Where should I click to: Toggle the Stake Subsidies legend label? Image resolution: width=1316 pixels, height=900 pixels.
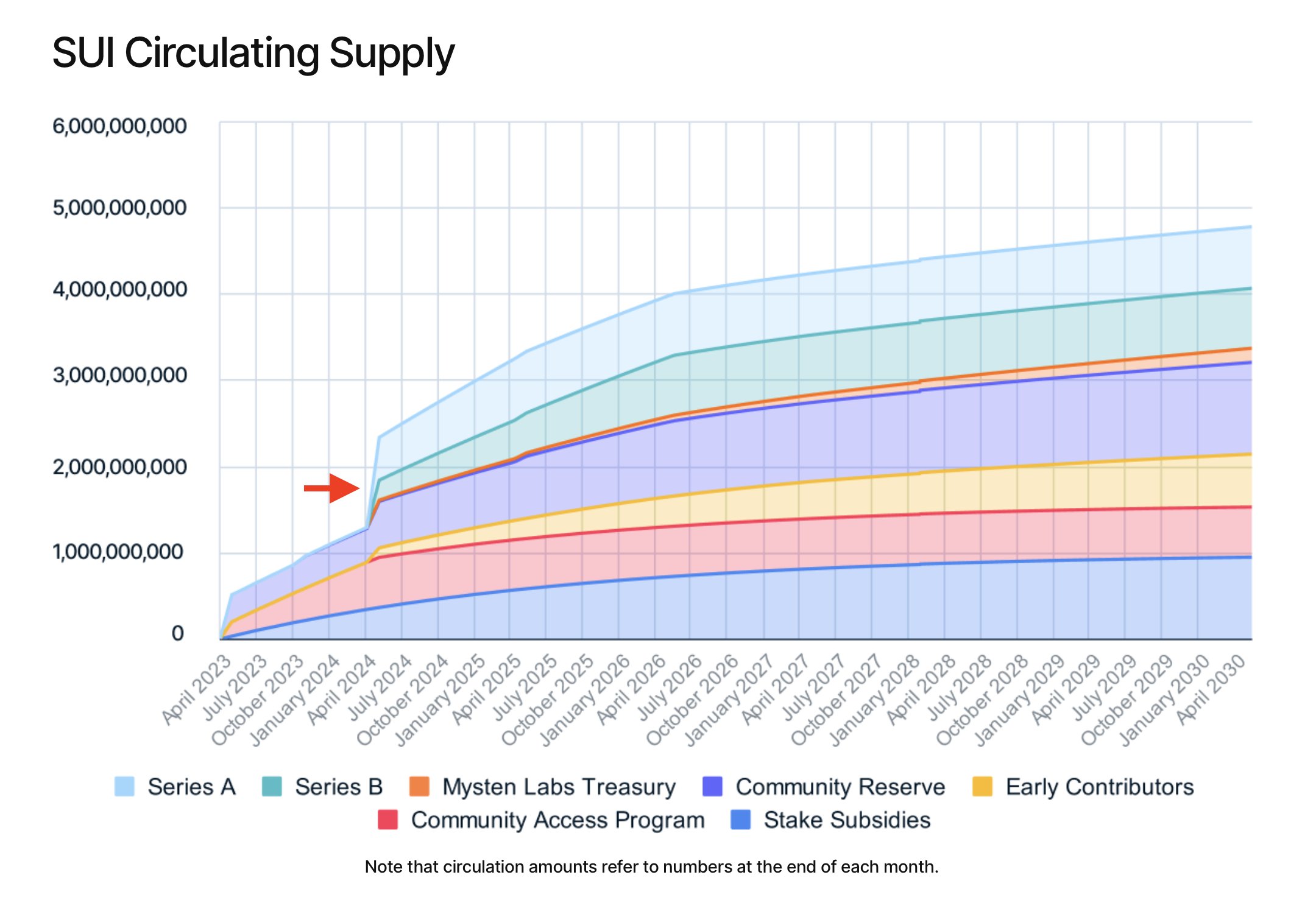pyautogui.click(x=847, y=820)
